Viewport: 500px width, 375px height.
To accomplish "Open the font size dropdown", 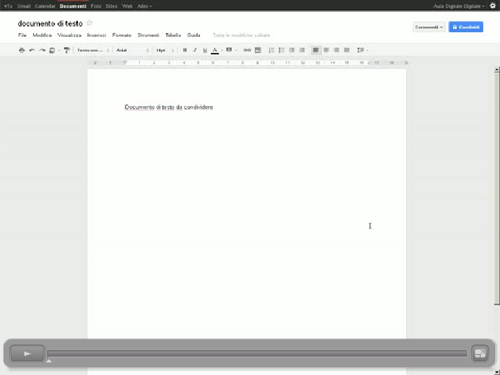I will (165, 50).
